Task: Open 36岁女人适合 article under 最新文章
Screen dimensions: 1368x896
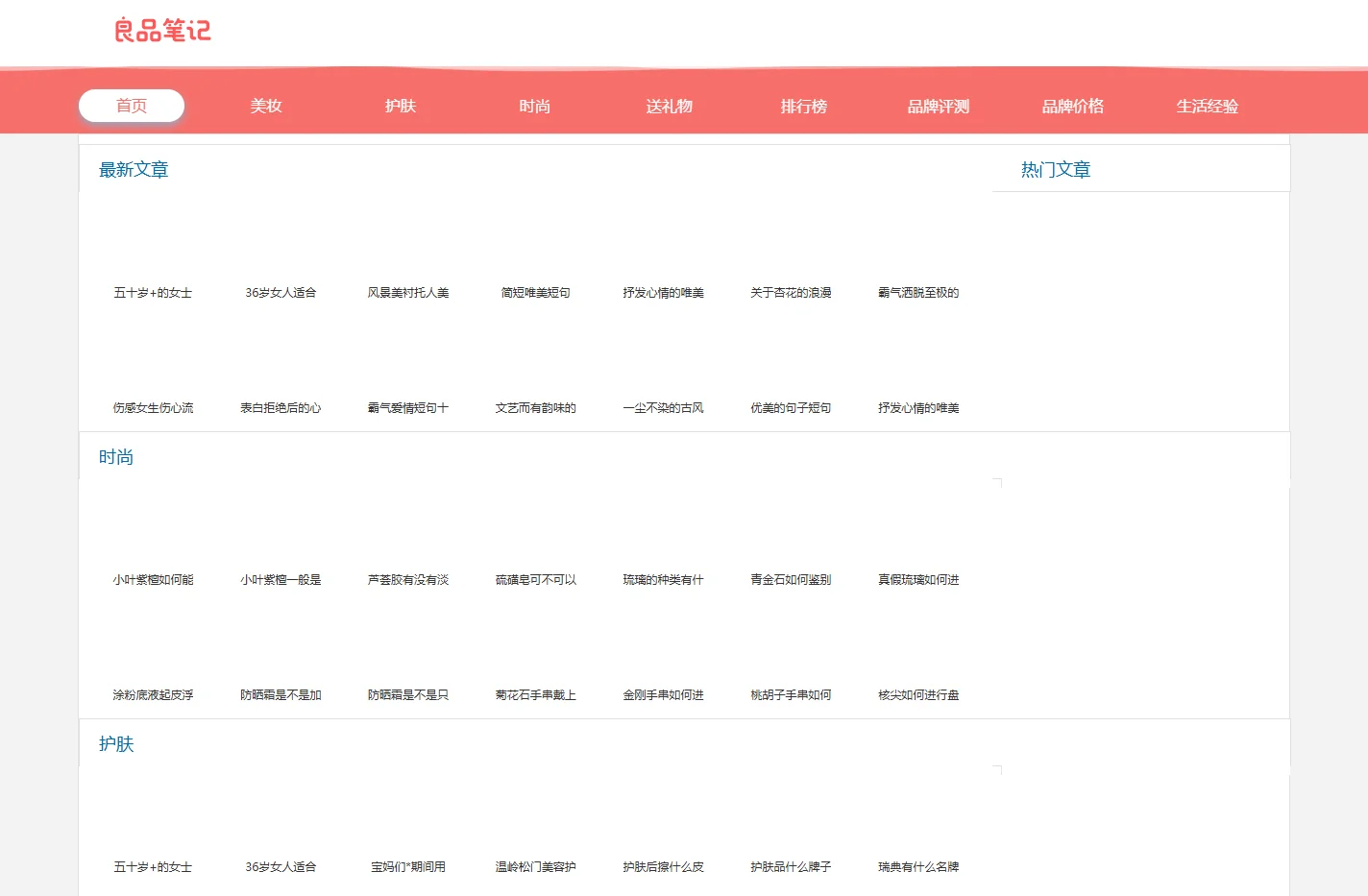Action: pyautogui.click(x=281, y=293)
